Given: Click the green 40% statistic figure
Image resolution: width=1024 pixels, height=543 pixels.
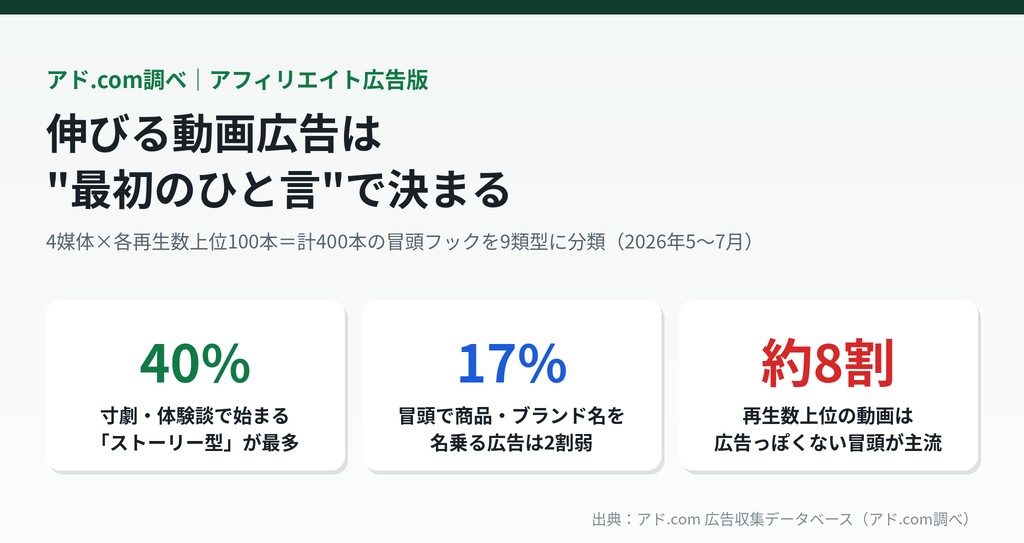Looking at the screenshot, I should click(x=195, y=364).
